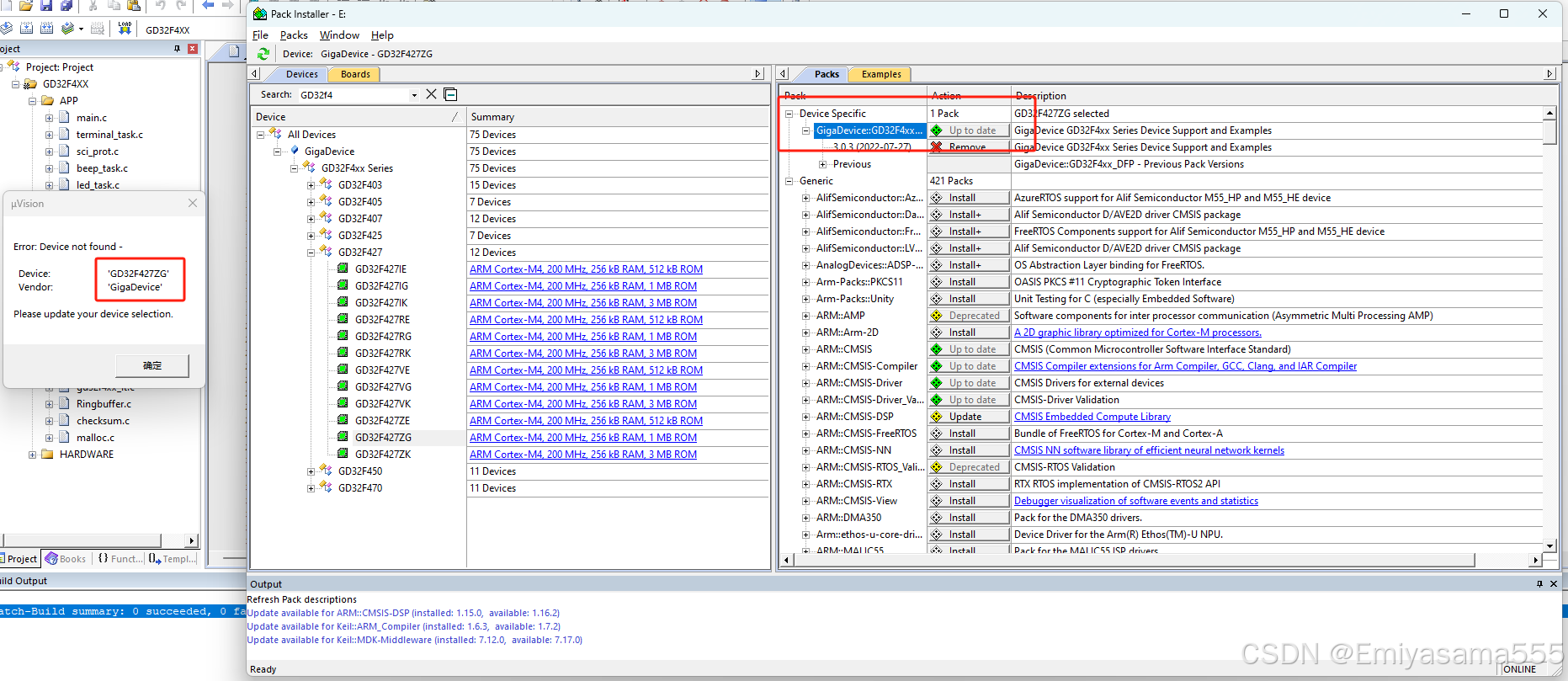1568x681 pixels.
Task: Collapse the GD32F4xx Series node
Action: [x=294, y=168]
